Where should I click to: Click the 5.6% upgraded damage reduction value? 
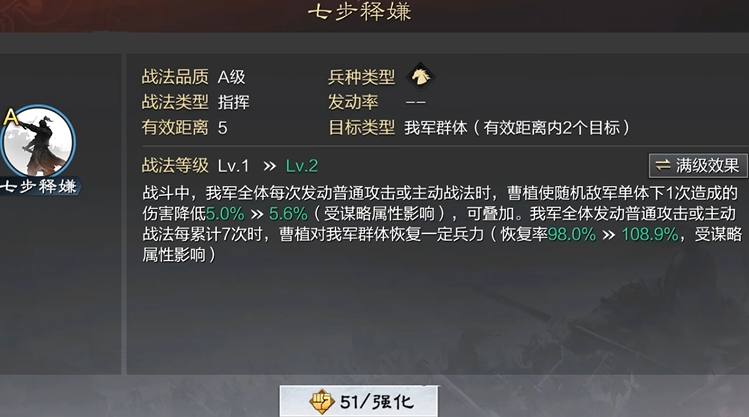tap(288, 214)
